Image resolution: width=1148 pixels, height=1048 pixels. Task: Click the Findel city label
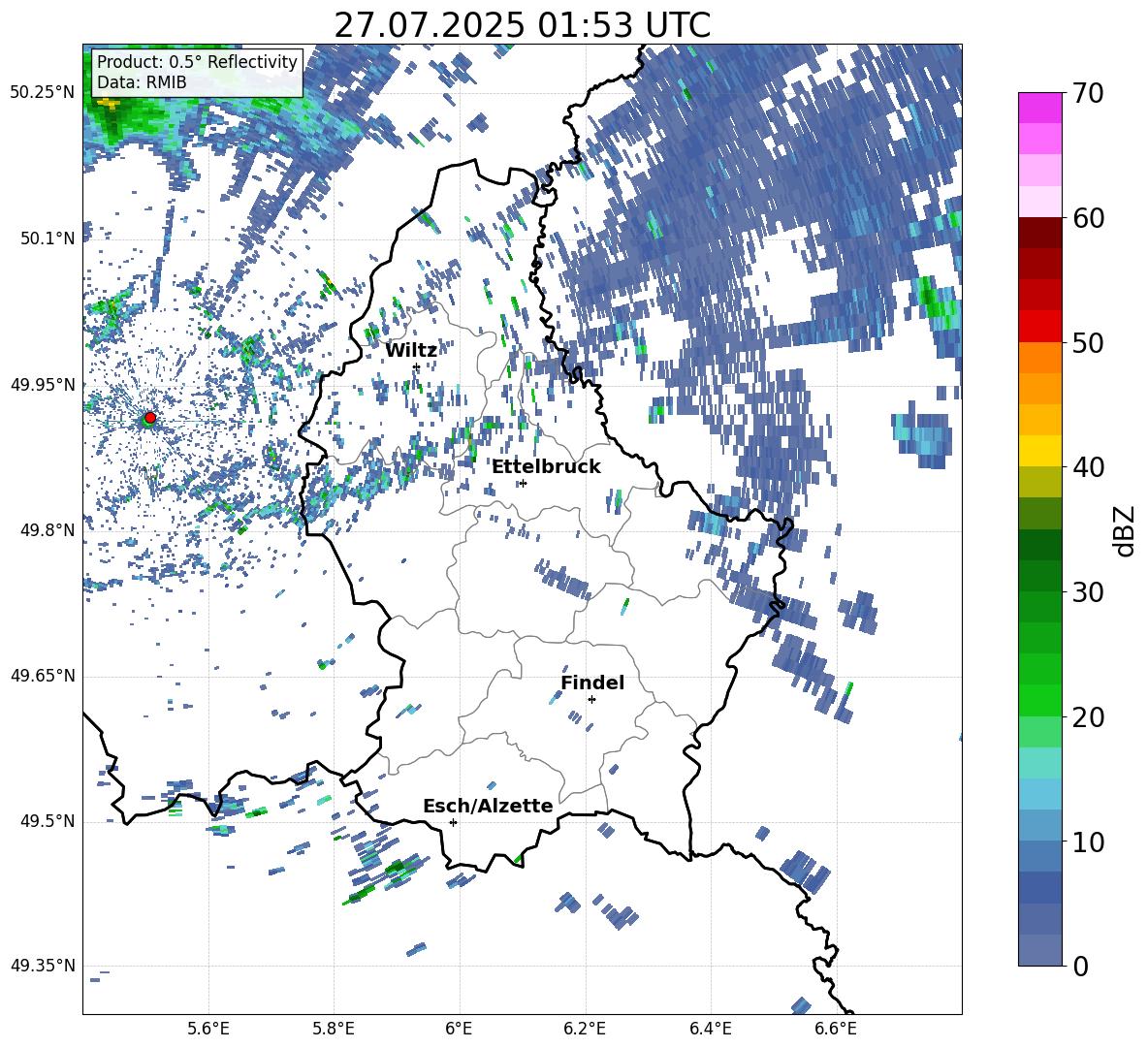(x=592, y=683)
